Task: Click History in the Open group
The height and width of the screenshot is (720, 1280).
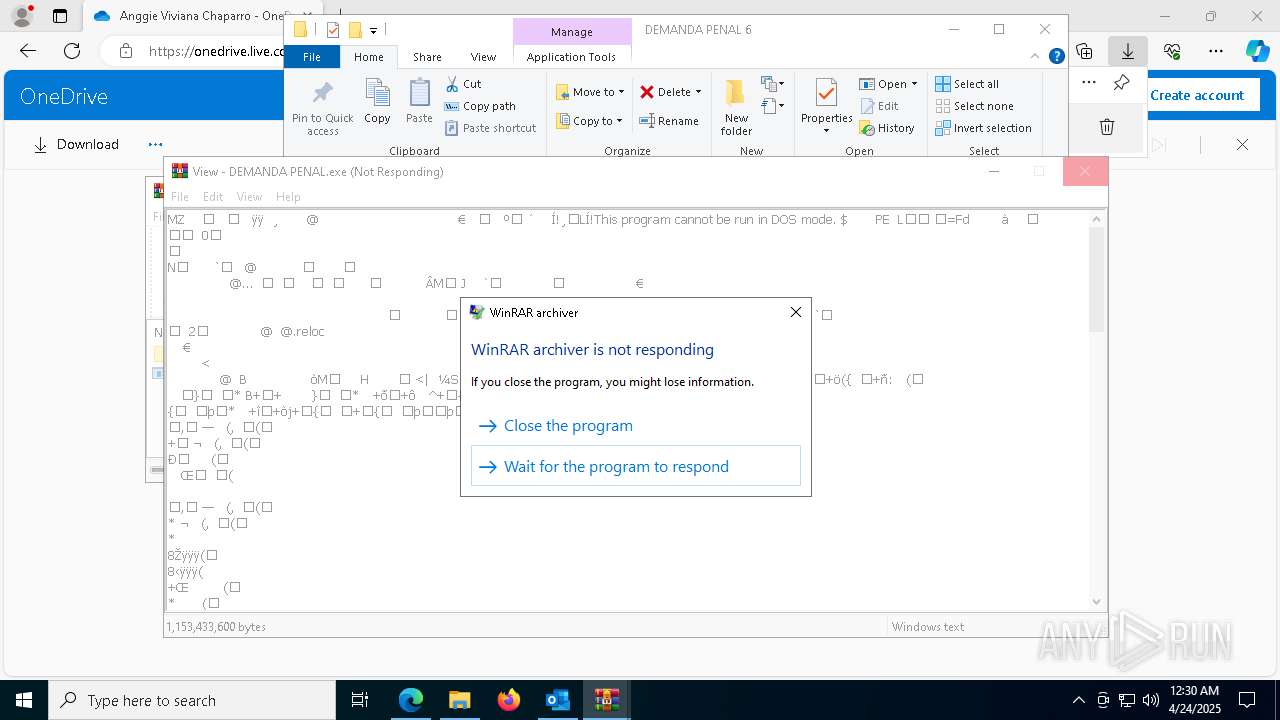Action: click(x=887, y=128)
